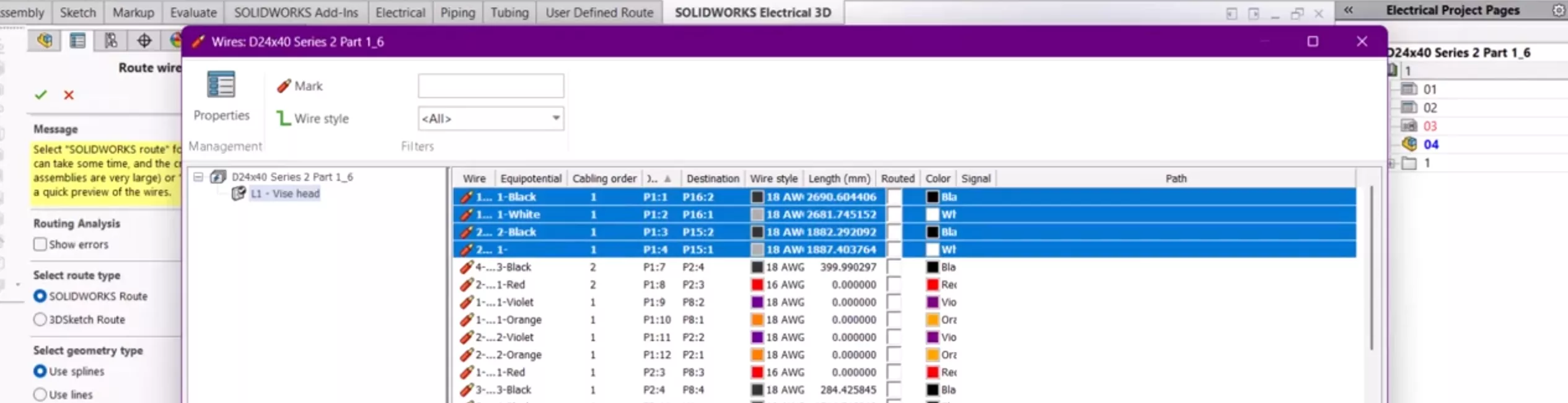The height and width of the screenshot is (403, 1568).
Task: Click the Mark filter pencil icon
Action: (284, 86)
